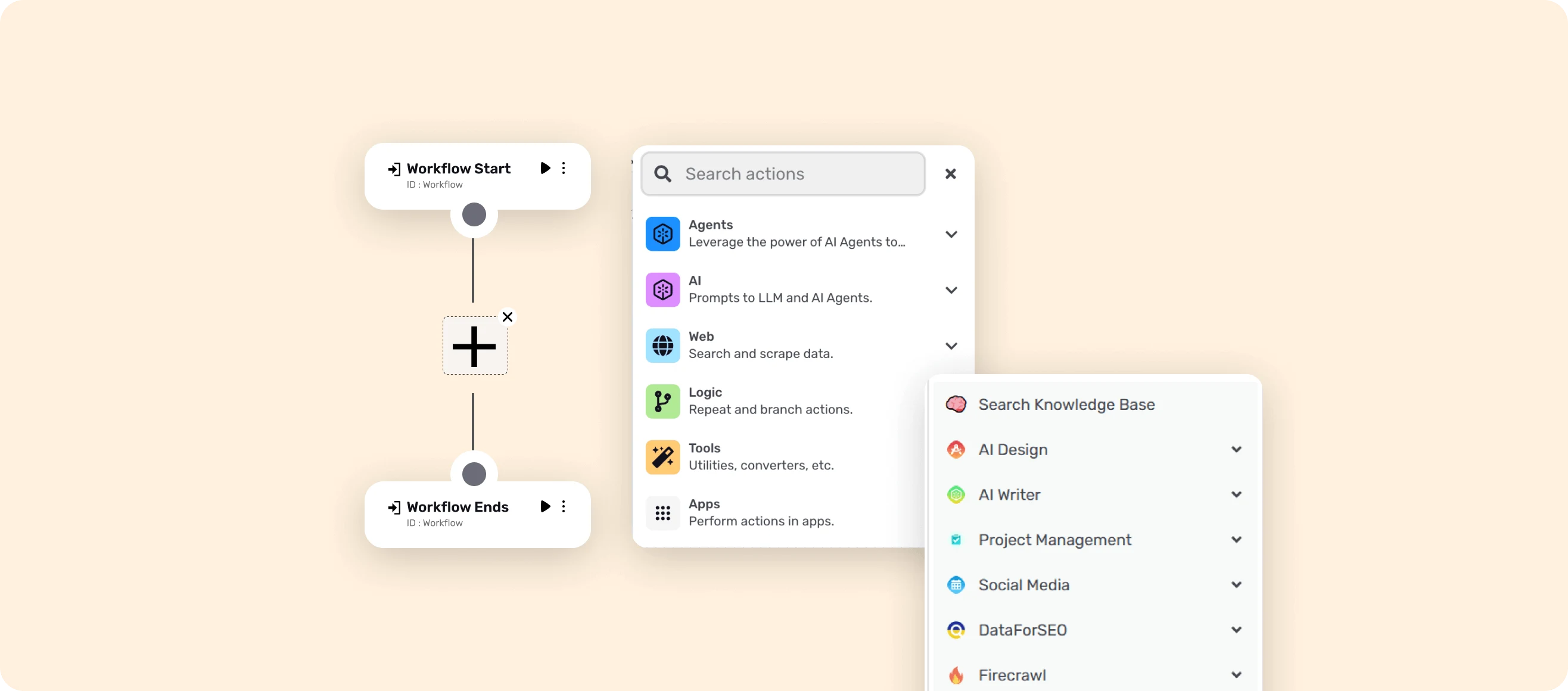The height and width of the screenshot is (691, 1568).
Task: Click the Logic branching icon
Action: tap(663, 401)
